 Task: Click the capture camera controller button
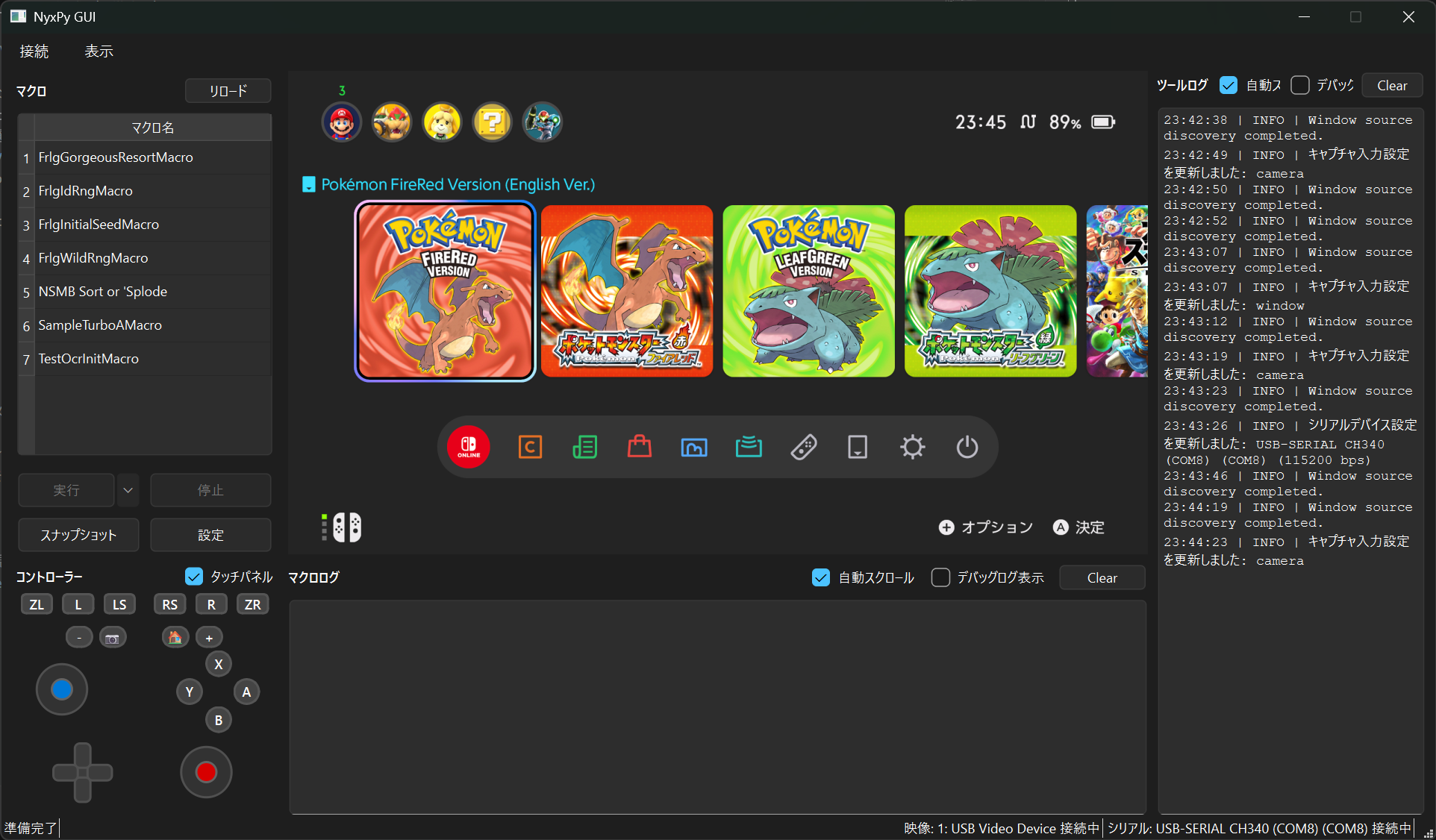113,638
